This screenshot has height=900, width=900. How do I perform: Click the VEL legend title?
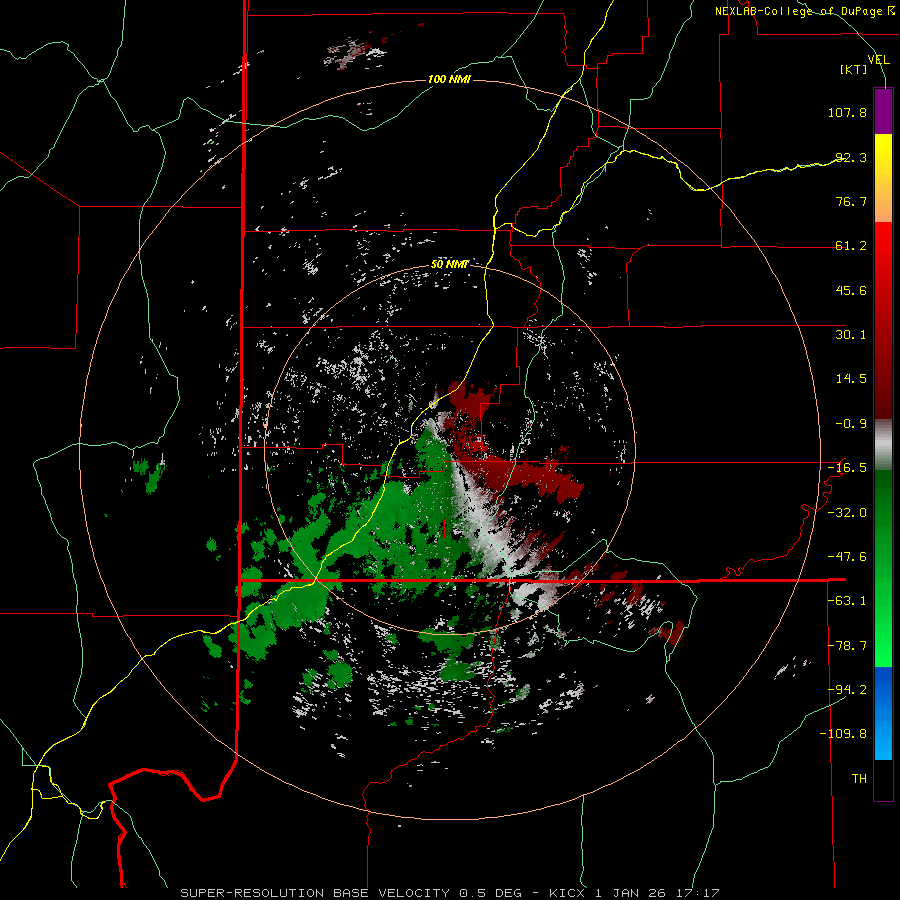coord(878,59)
